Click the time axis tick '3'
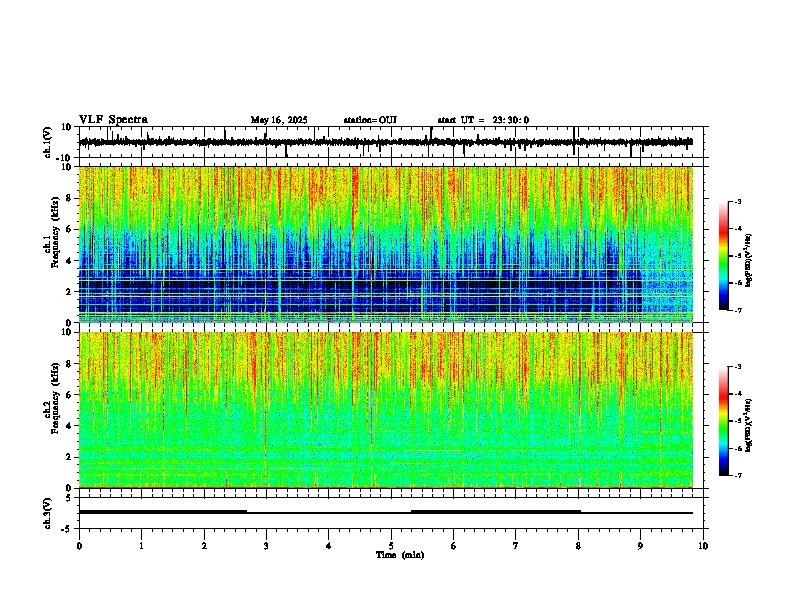 pyautogui.click(x=266, y=546)
